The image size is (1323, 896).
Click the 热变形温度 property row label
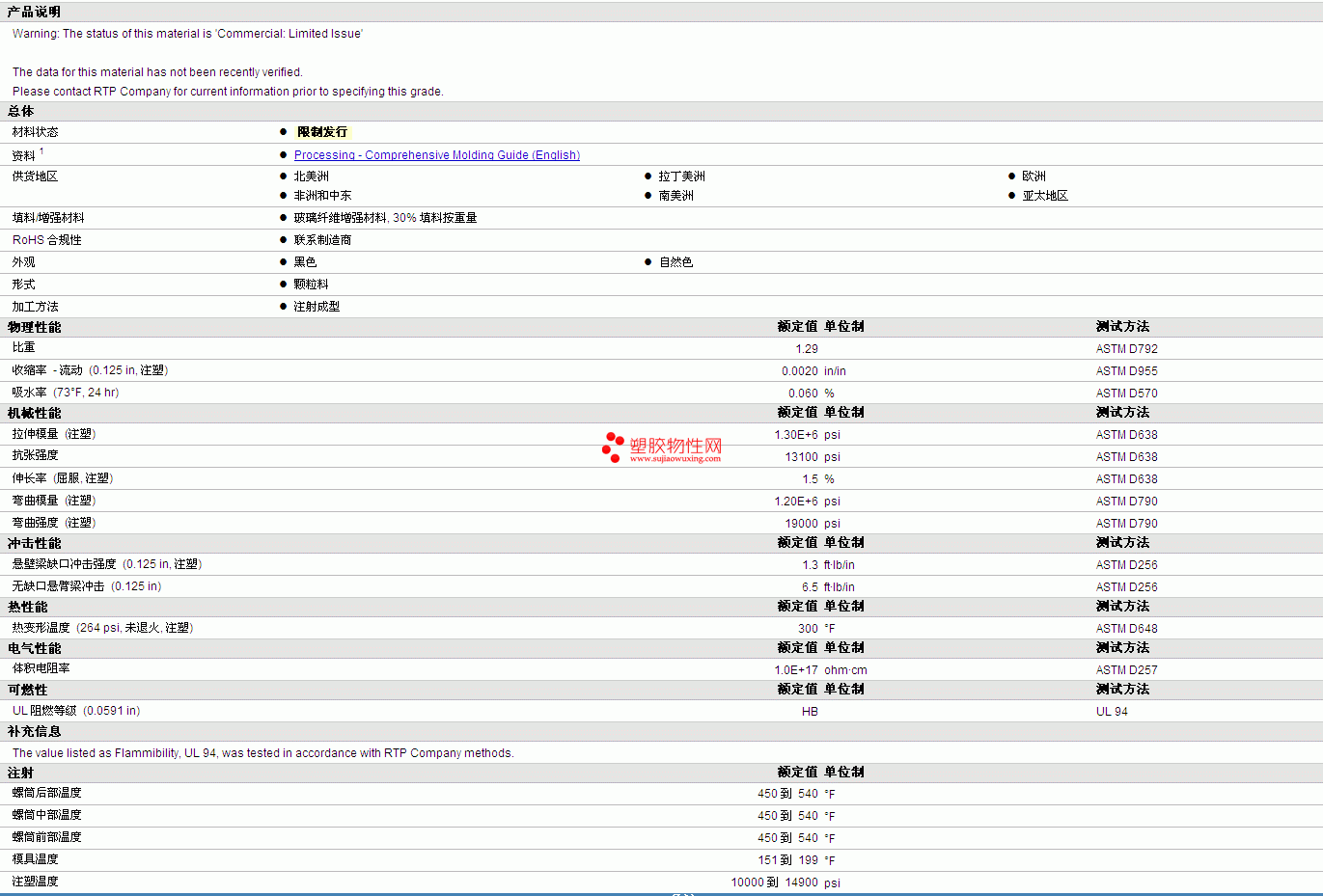[41, 628]
